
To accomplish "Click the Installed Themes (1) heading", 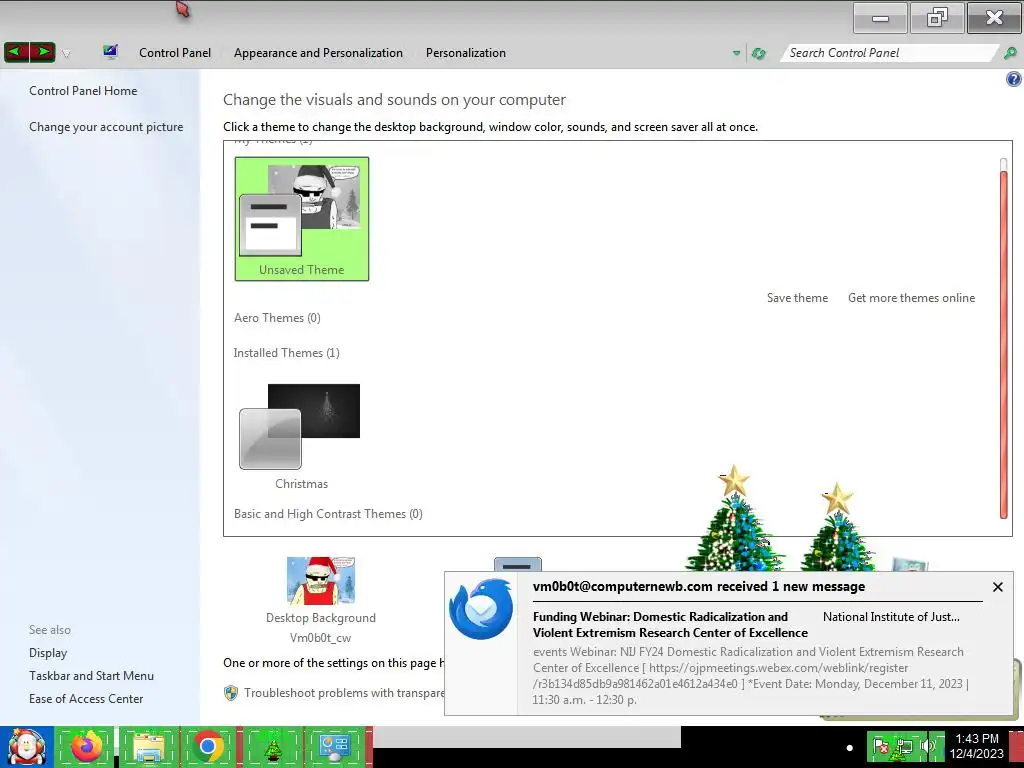I will (287, 353).
